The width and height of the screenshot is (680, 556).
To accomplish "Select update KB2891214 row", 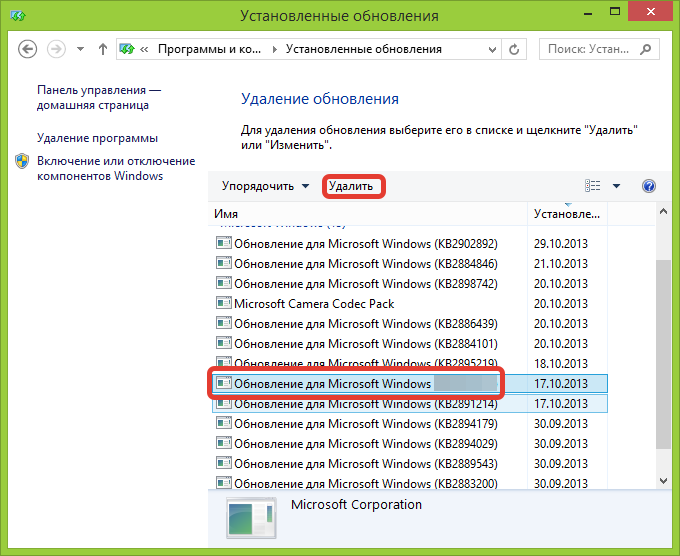I will click(410, 404).
